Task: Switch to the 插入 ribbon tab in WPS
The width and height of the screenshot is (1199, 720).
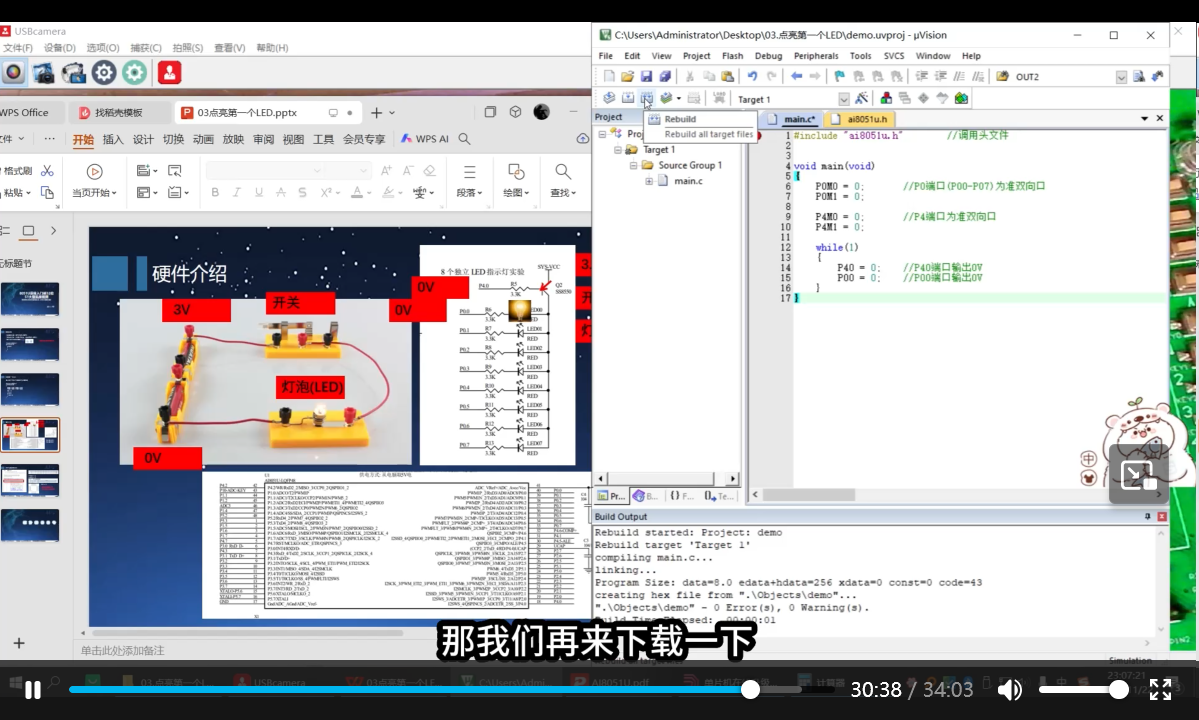Action: [x=113, y=139]
